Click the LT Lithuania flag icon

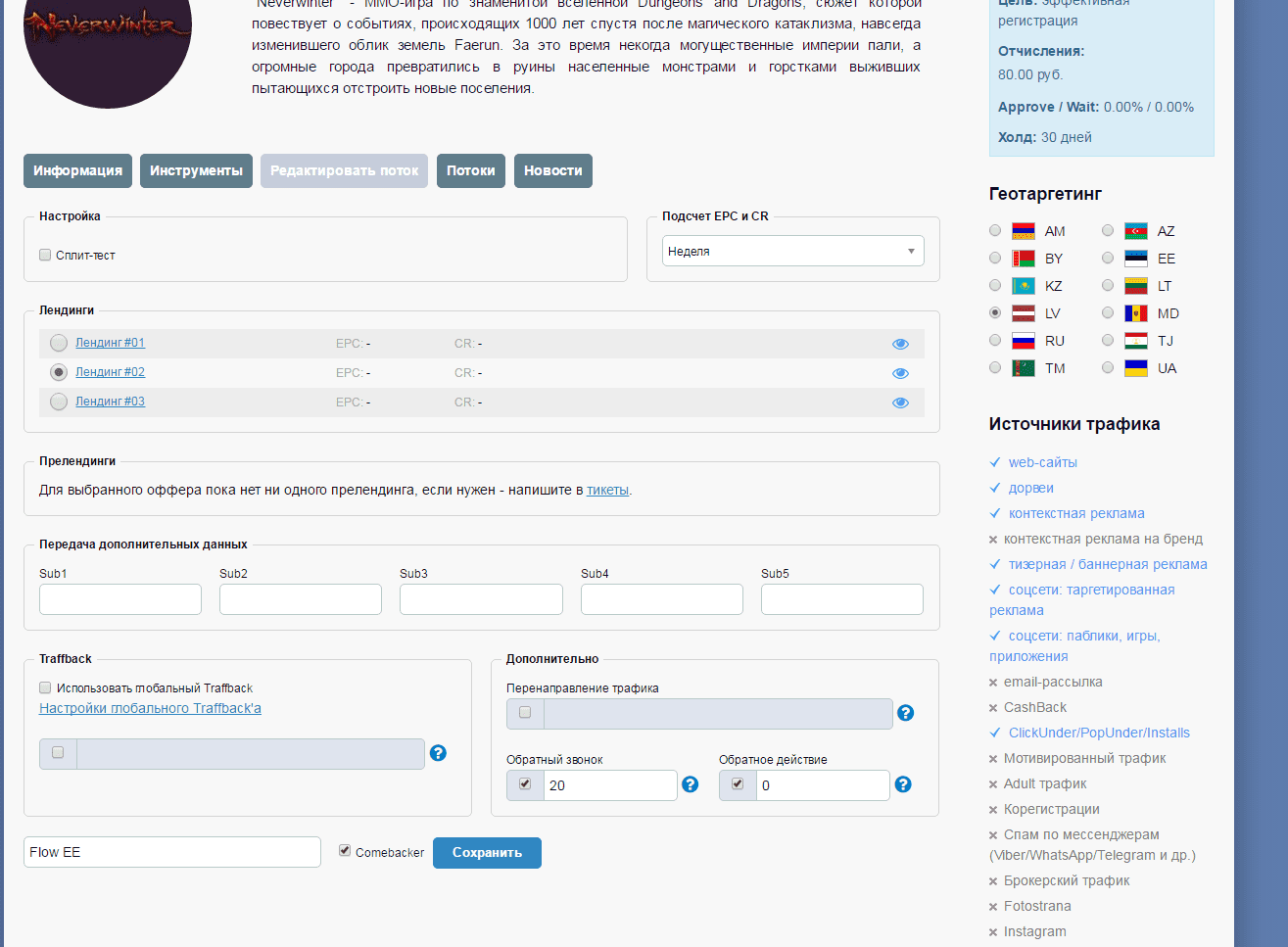(1135, 286)
